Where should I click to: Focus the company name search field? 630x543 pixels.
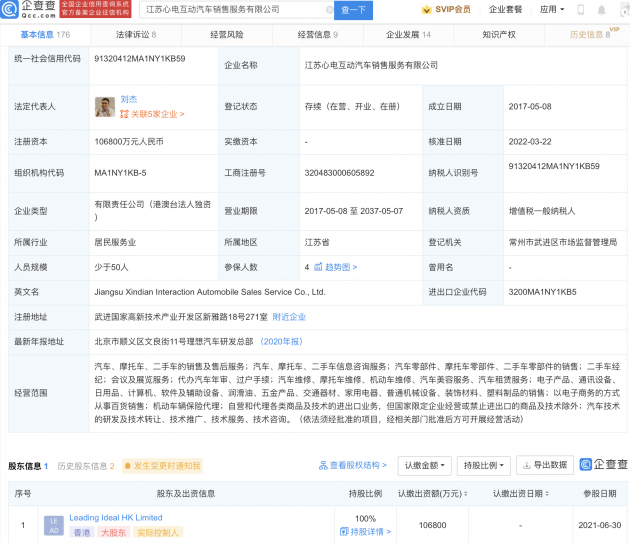click(x=234, y=10)
